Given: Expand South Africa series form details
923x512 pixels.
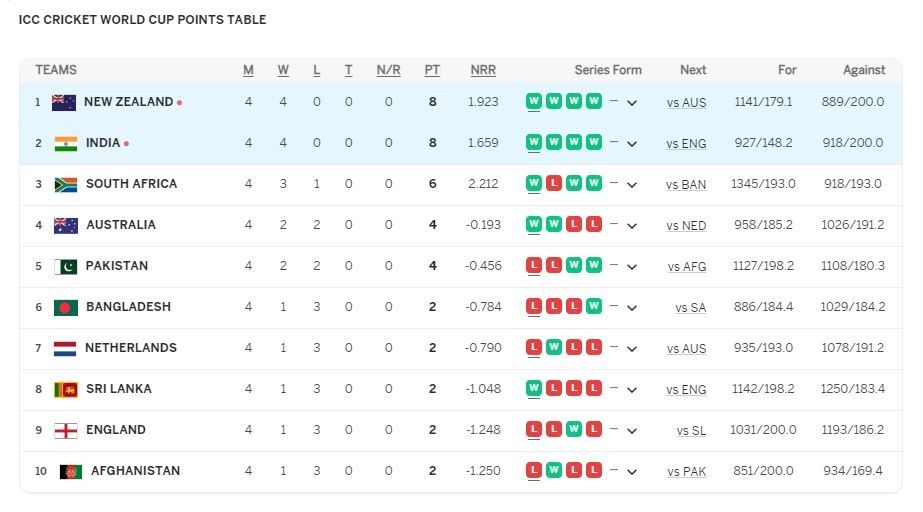Looking at the screenshot, I should point(632,185).
